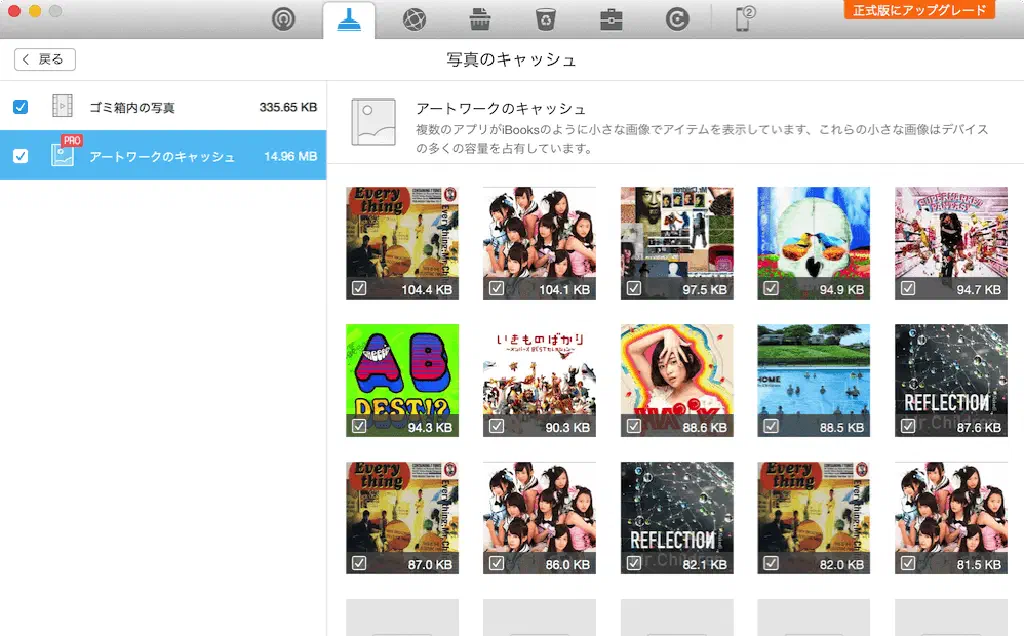Uncheck the 104.4 KB artwork checkbox
The height and width of the screenshot is (636, 1024).
pos(359,288)
